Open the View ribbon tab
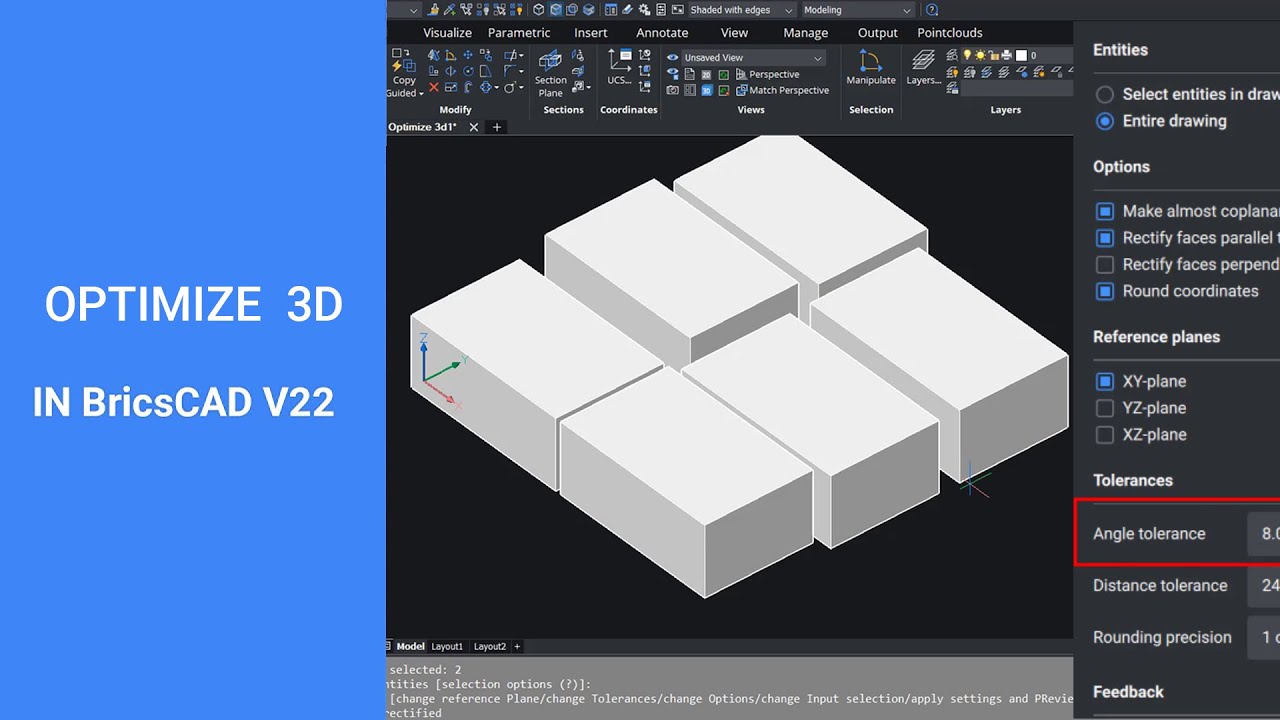Screen dimensions: 1280x720 coord(734,33)
